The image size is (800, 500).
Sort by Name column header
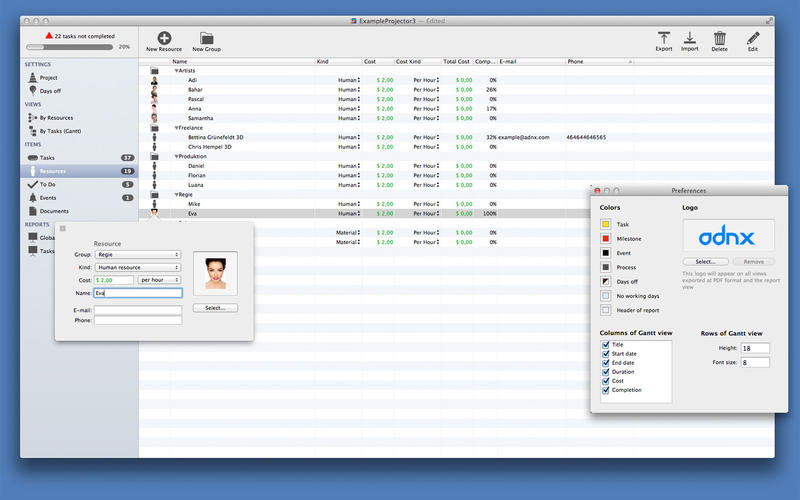coord(242,62)
